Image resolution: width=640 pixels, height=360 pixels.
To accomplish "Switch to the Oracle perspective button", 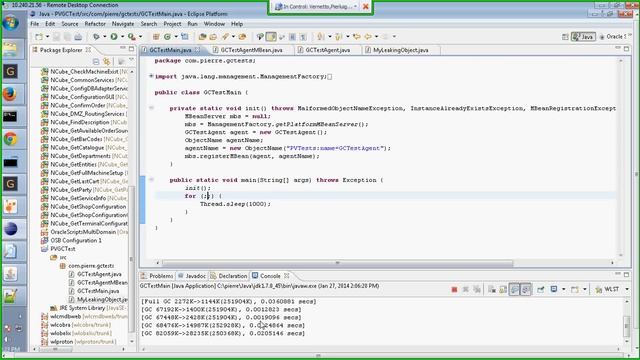I will coord(613,37).
